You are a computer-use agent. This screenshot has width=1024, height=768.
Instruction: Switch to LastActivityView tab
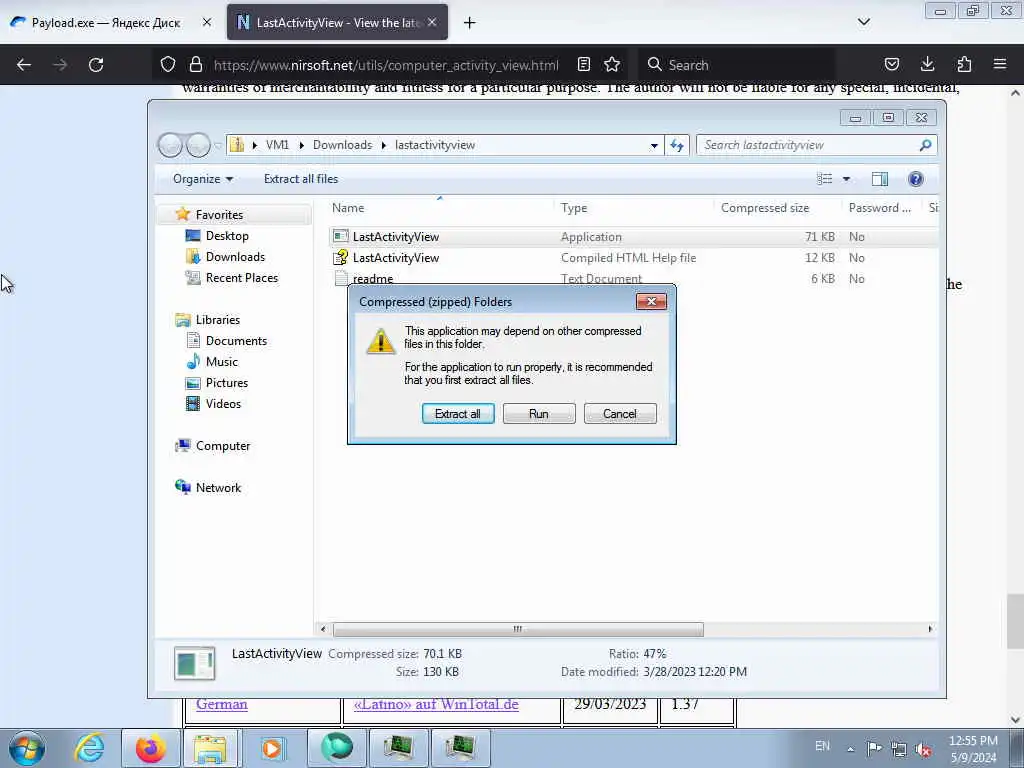click(x=337, y=22)
